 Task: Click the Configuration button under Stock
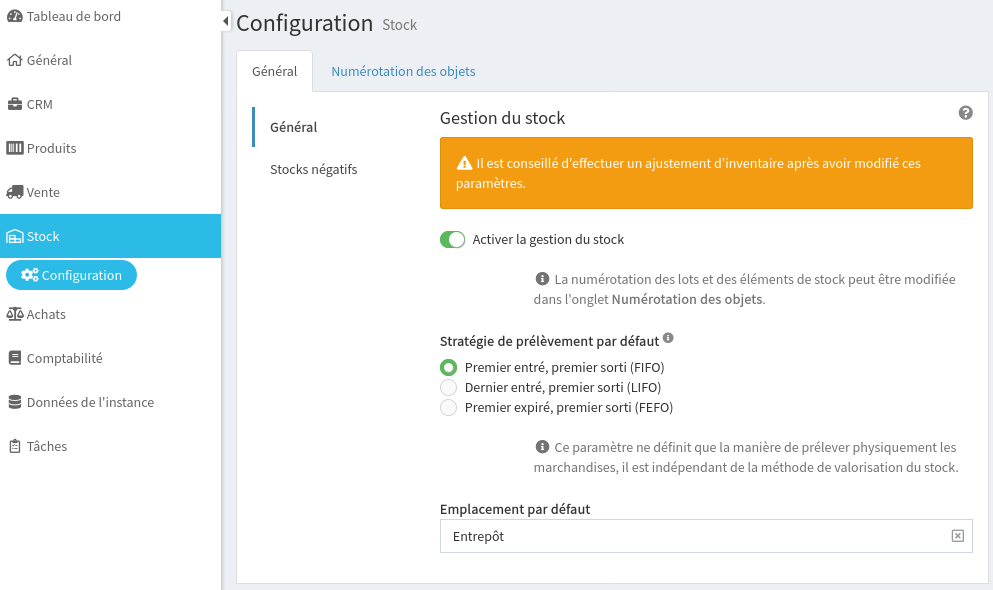click(72, 275)
